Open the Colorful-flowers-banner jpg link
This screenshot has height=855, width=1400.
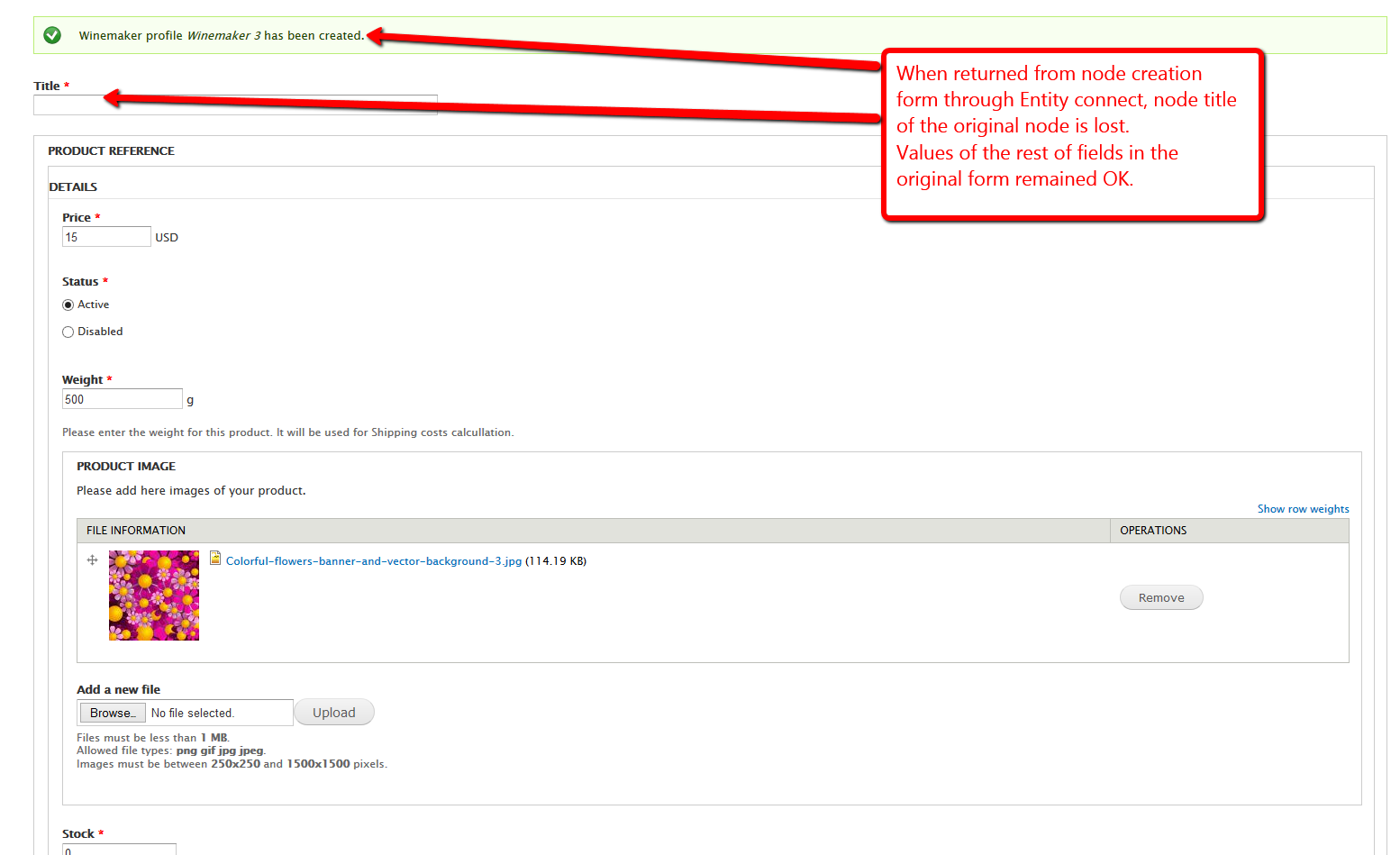[373, 560]
